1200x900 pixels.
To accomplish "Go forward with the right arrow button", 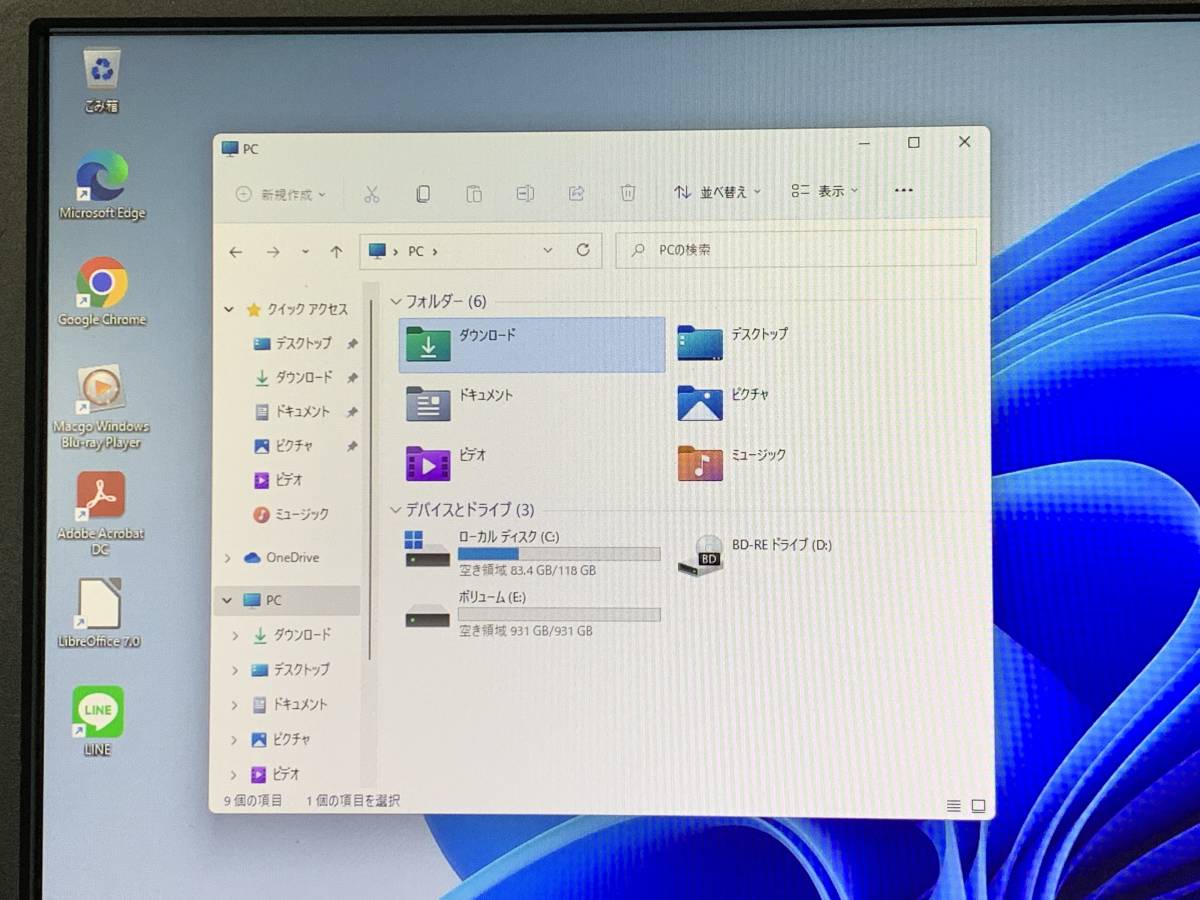I will pyautogui.click(x=273, y=253).
